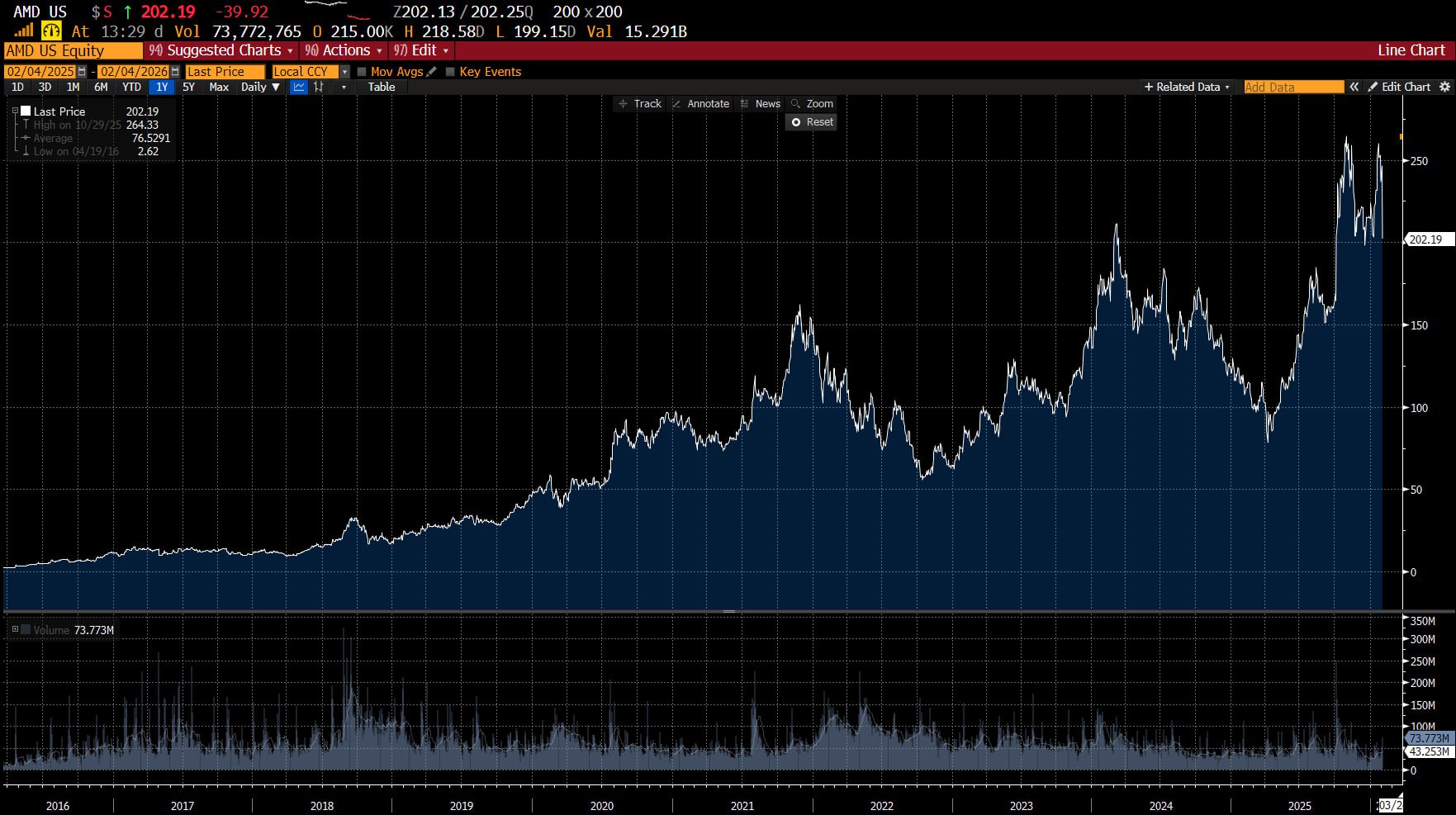Open the Daily periodicity dropdown
Image resolution: width=1456 pixels, height=815 pixels.
pos(260,87)
